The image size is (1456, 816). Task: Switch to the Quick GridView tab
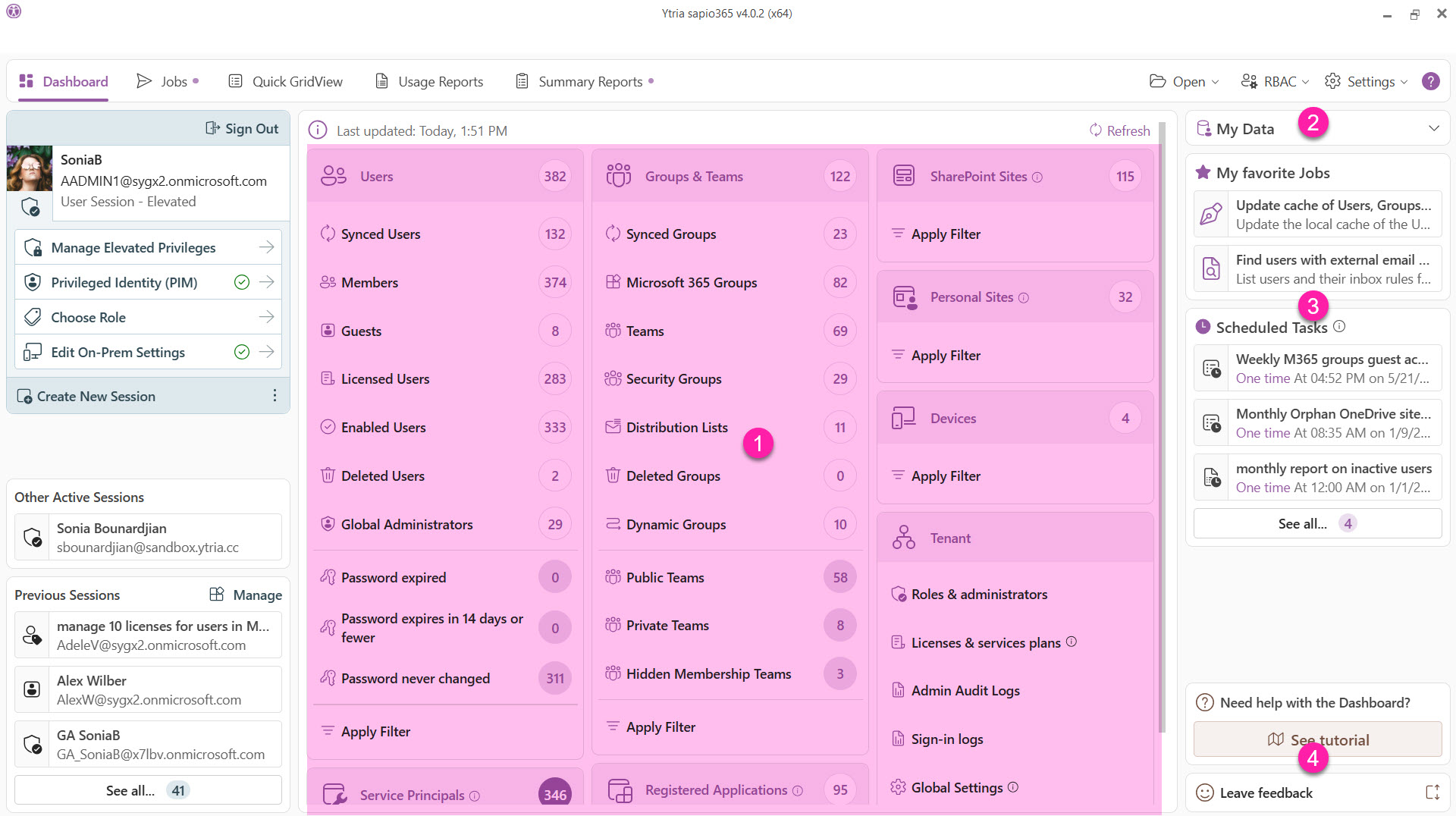point(286,81)
